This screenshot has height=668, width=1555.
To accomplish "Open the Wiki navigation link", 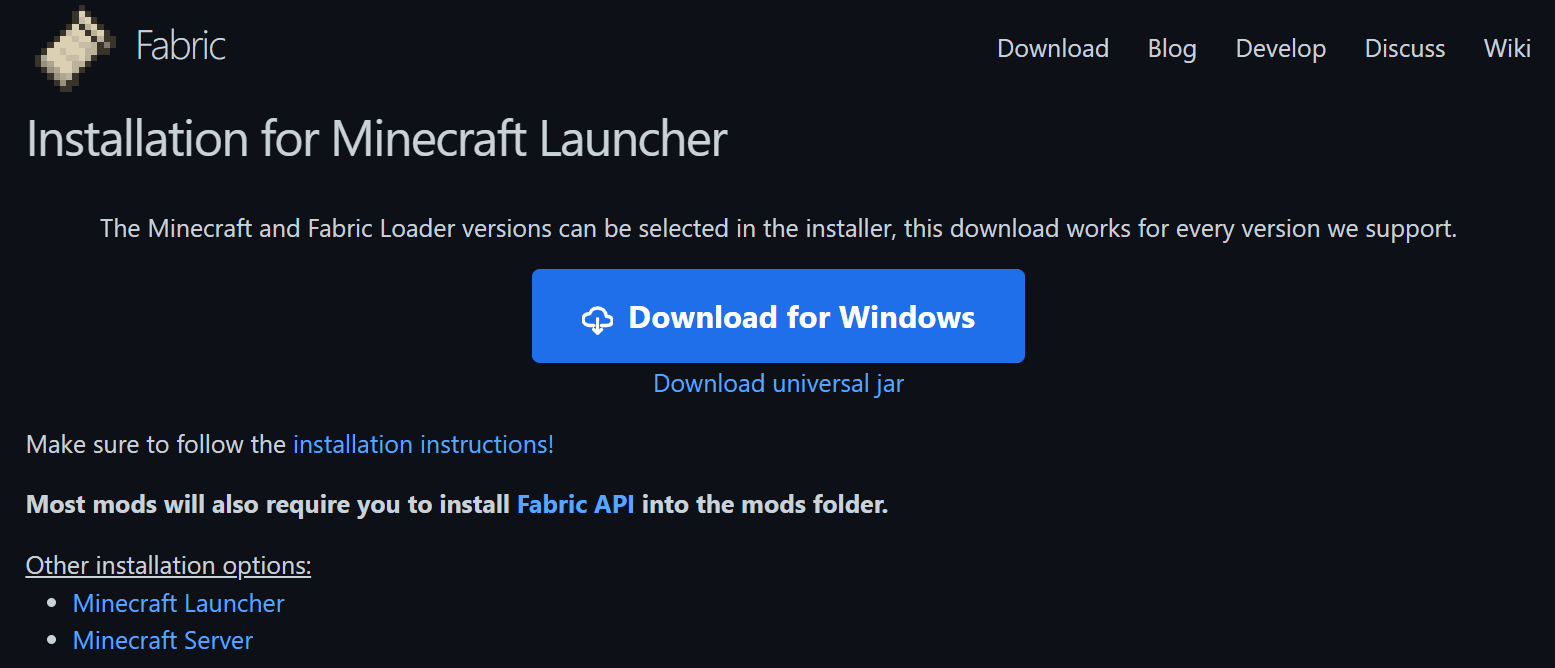I will tap(1507, 48).
